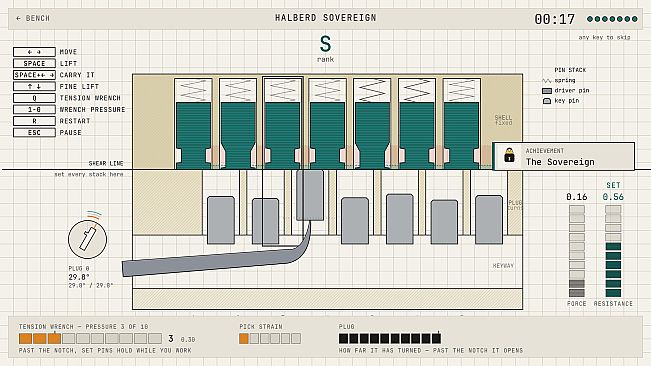Open The Sovereign achievement notification
Screen dimensions: 651x366
pos(563,156)
